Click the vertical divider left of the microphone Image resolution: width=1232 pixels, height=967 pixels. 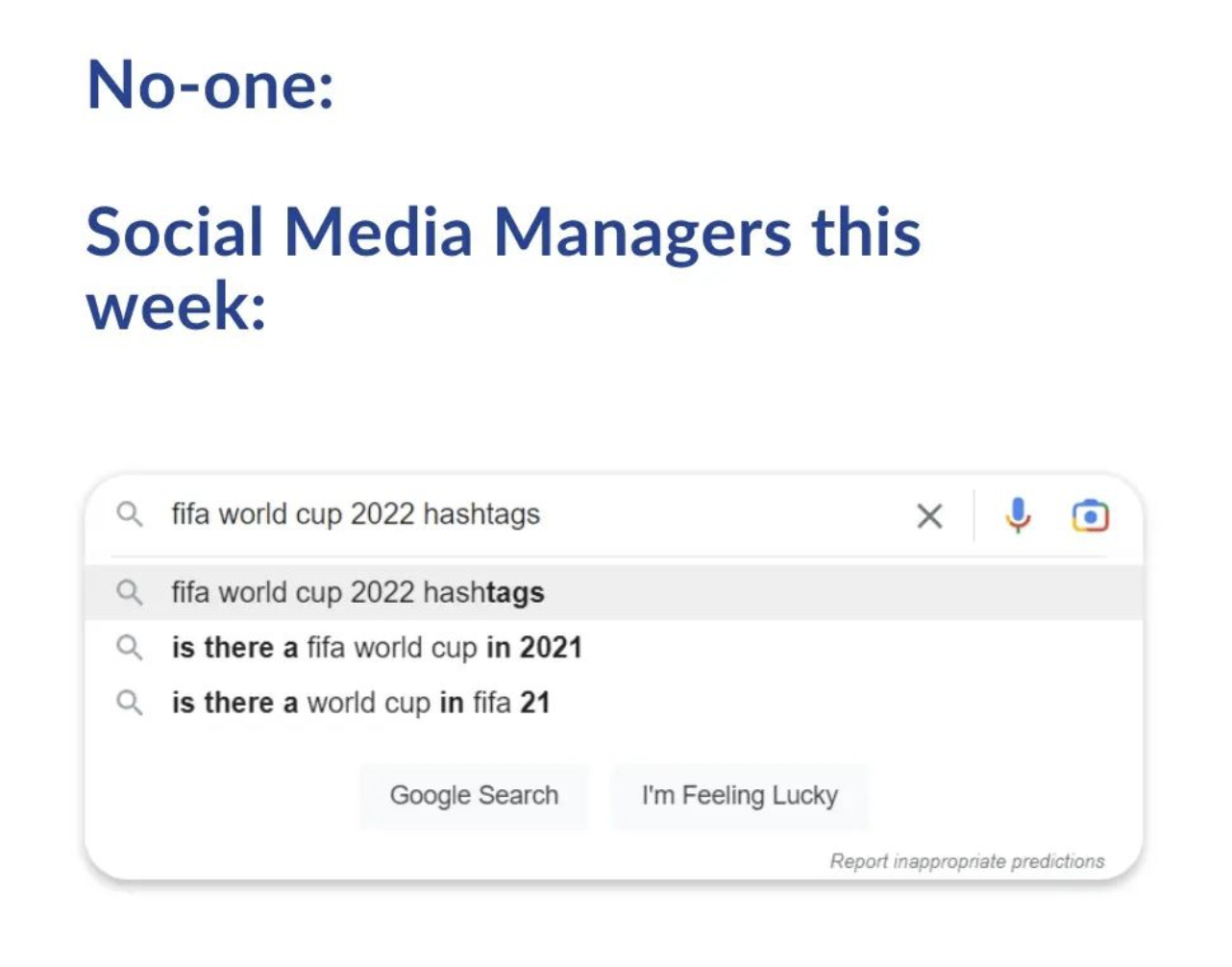point(974,516)
